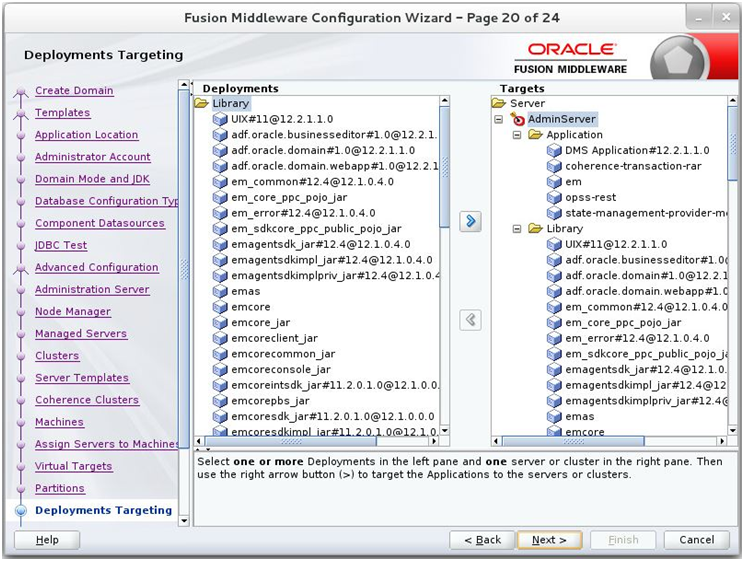Click the cube icon beside em_error#12.4 in Deployments
The height and width of the screenshot is (561, 744).
coord(220,213)
